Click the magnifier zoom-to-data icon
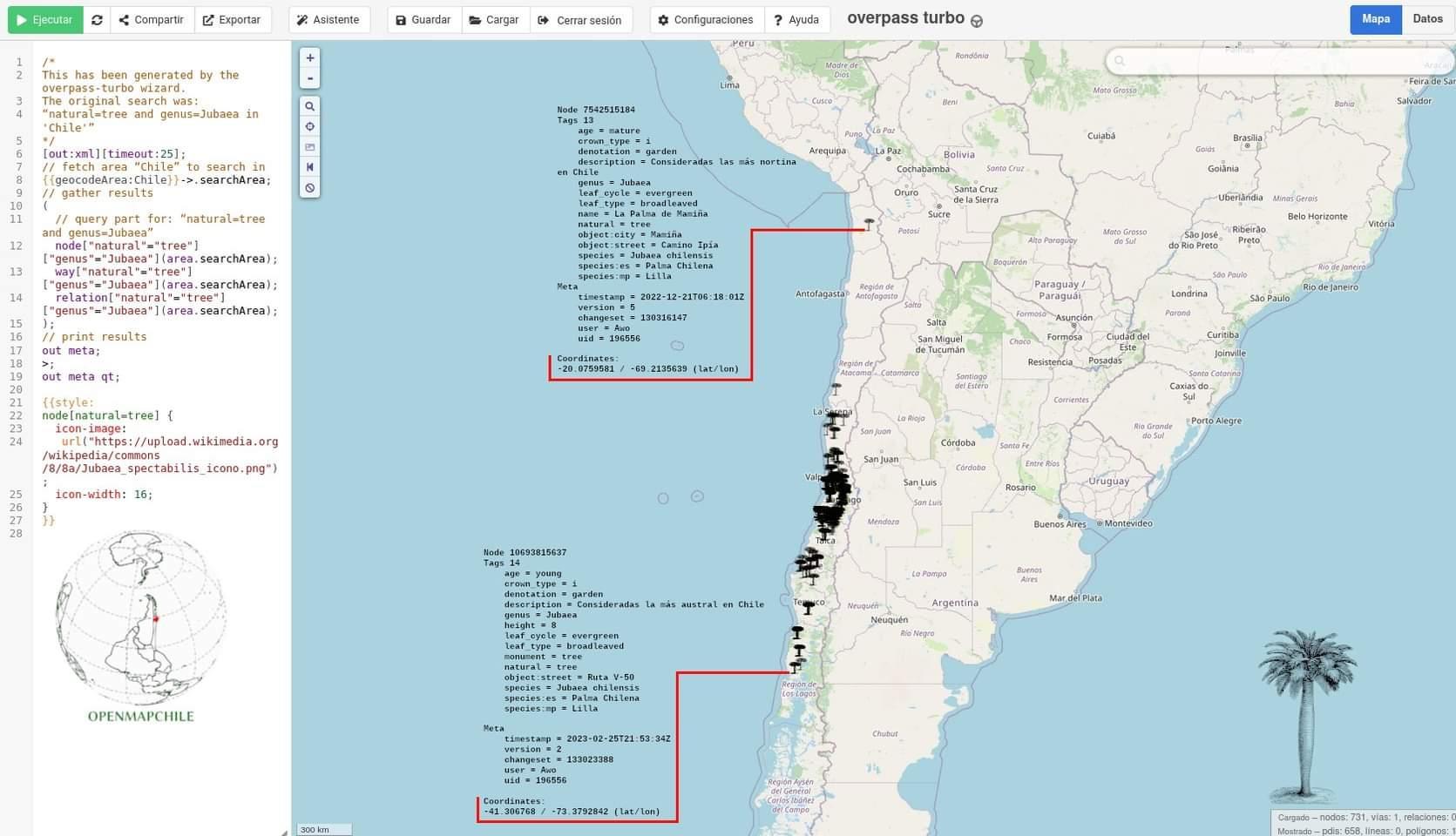Image resolution: width=1456 pixels, height=836 pixels. (309, 106)
